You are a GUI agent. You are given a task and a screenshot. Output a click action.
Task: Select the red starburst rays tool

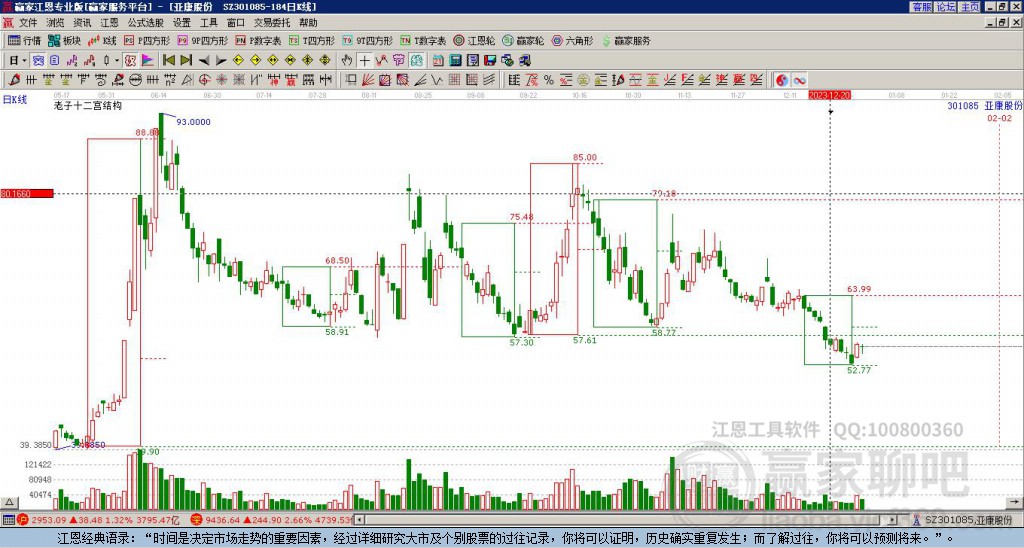point(221,80)
